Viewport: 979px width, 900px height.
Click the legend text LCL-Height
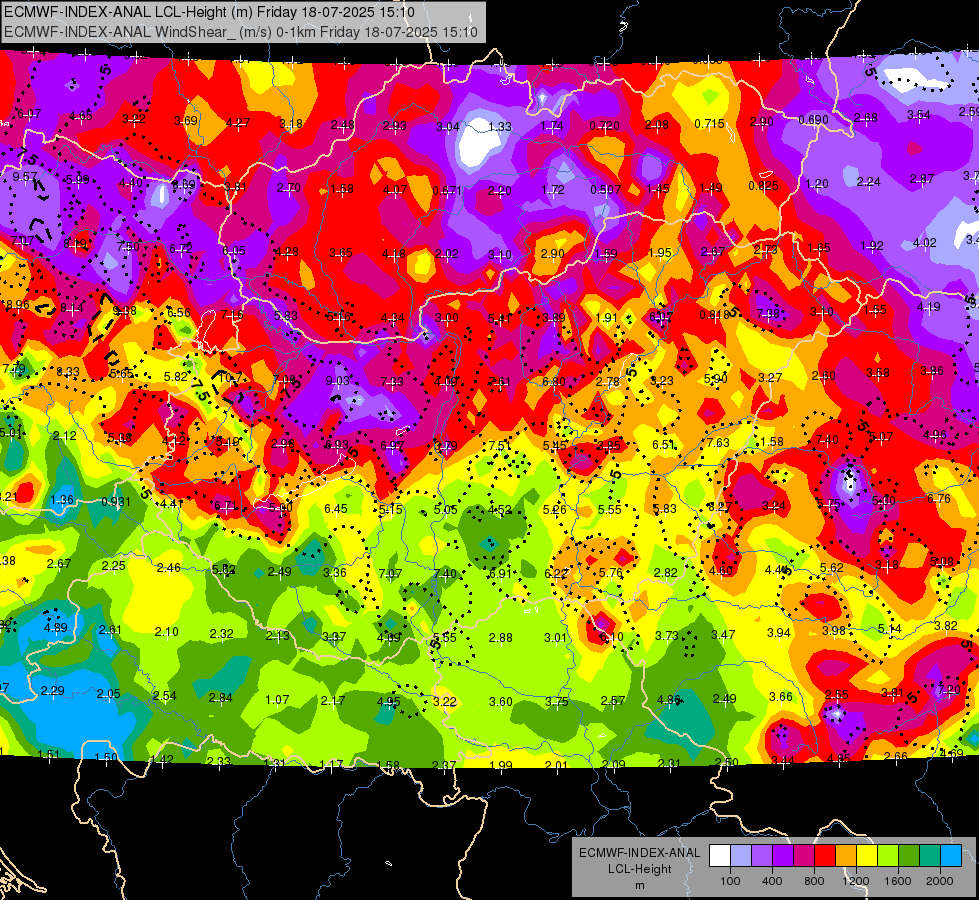coord(639,869)
